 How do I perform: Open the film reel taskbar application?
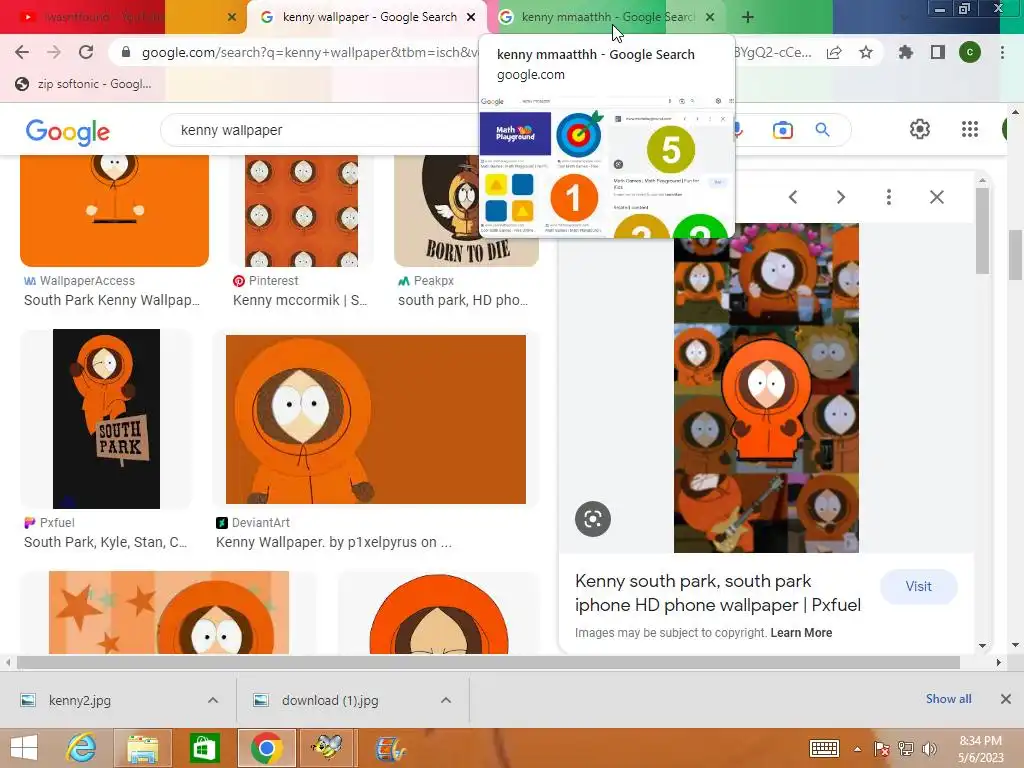pos(390,748)
